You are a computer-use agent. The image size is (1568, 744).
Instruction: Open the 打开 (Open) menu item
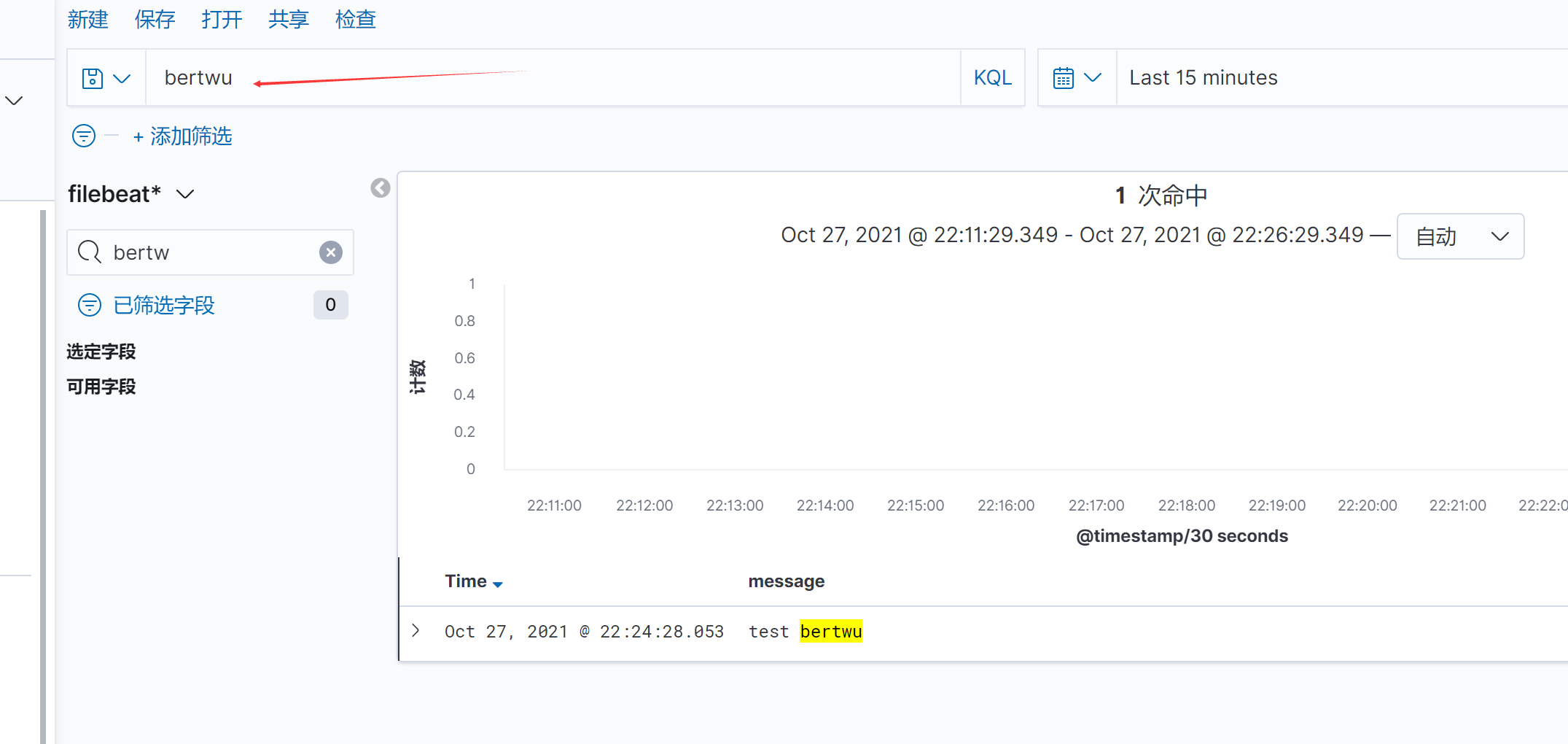(x=222, y=19)
